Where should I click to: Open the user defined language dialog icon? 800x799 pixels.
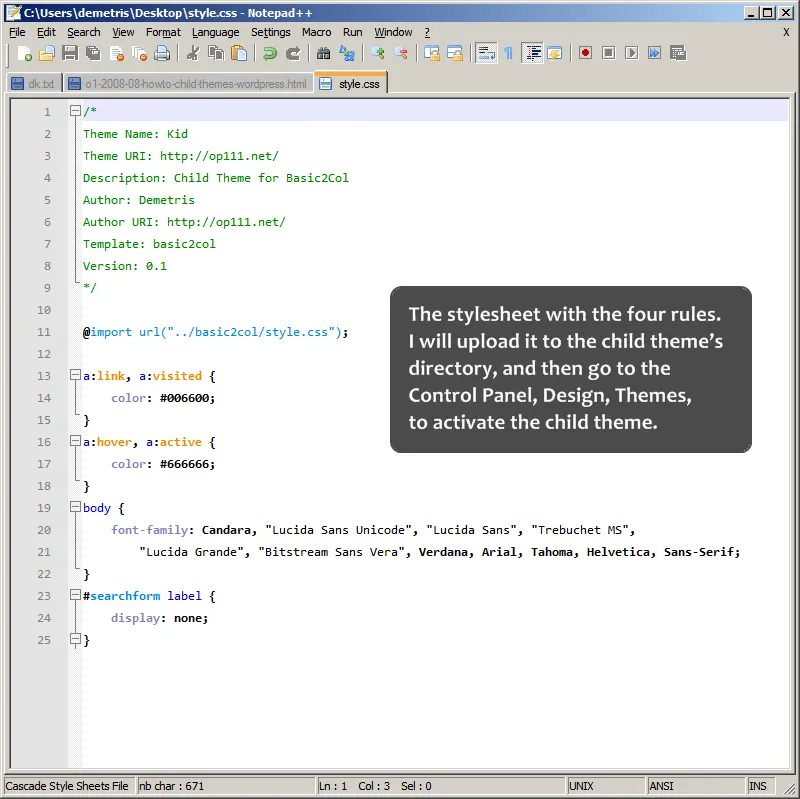tap(555, 53)
